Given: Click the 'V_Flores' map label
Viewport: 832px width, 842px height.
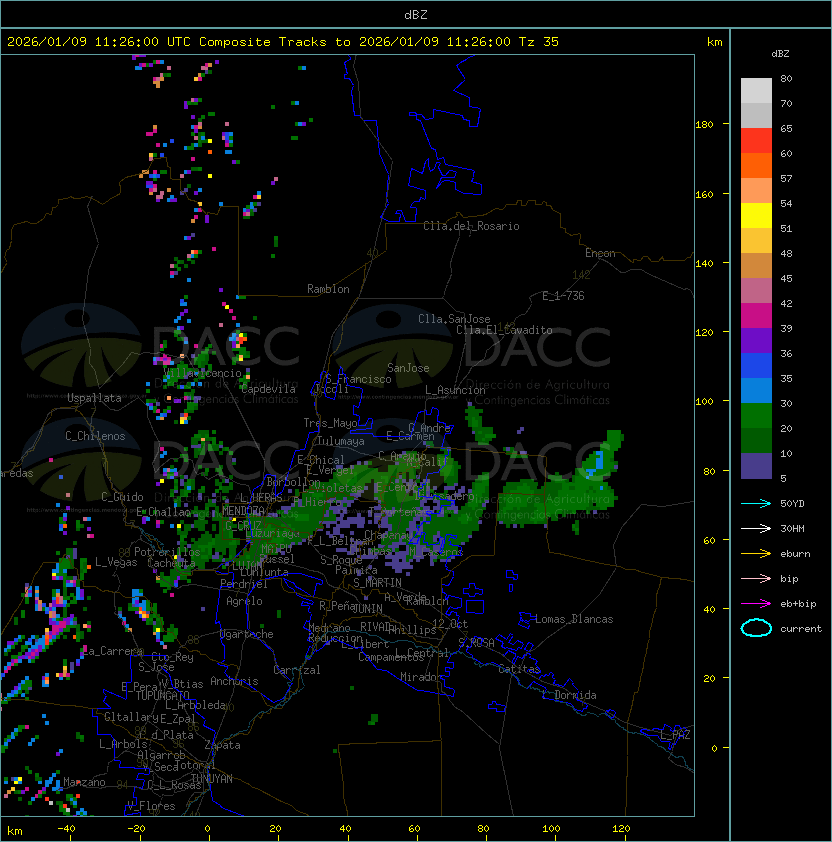Looking at the screenshot, I should tap(151, 806).
